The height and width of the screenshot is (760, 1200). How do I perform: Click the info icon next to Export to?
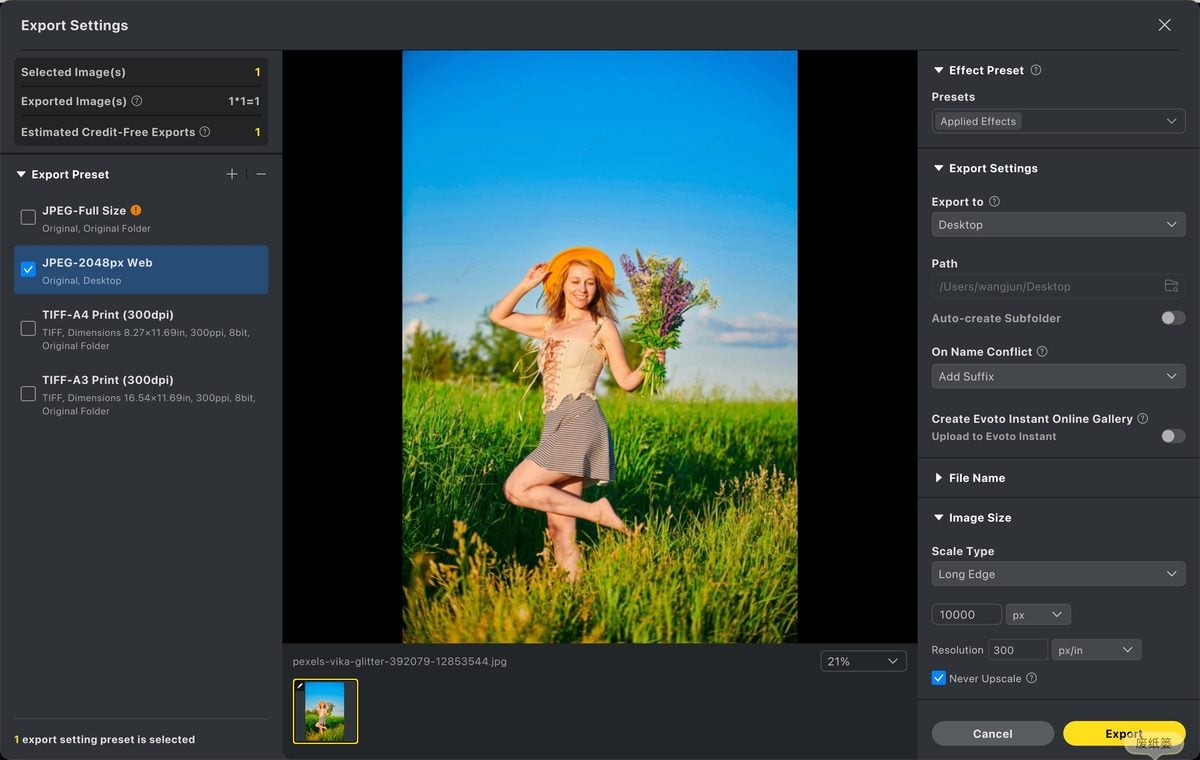(994, 201)
